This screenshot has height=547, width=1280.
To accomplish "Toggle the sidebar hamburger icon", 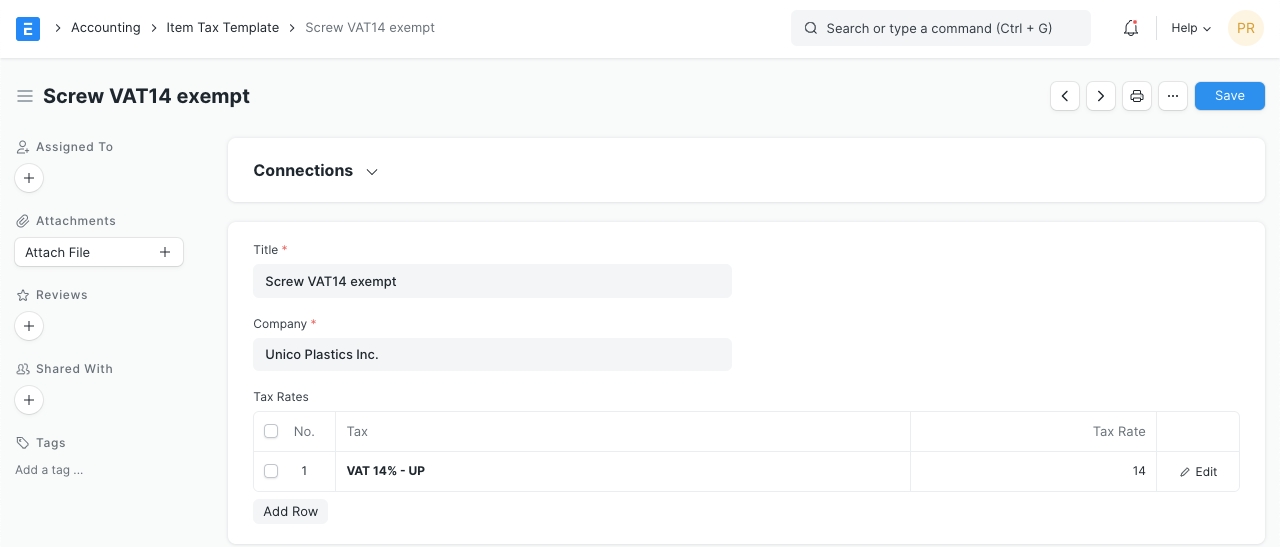I will tap(25, 96).
